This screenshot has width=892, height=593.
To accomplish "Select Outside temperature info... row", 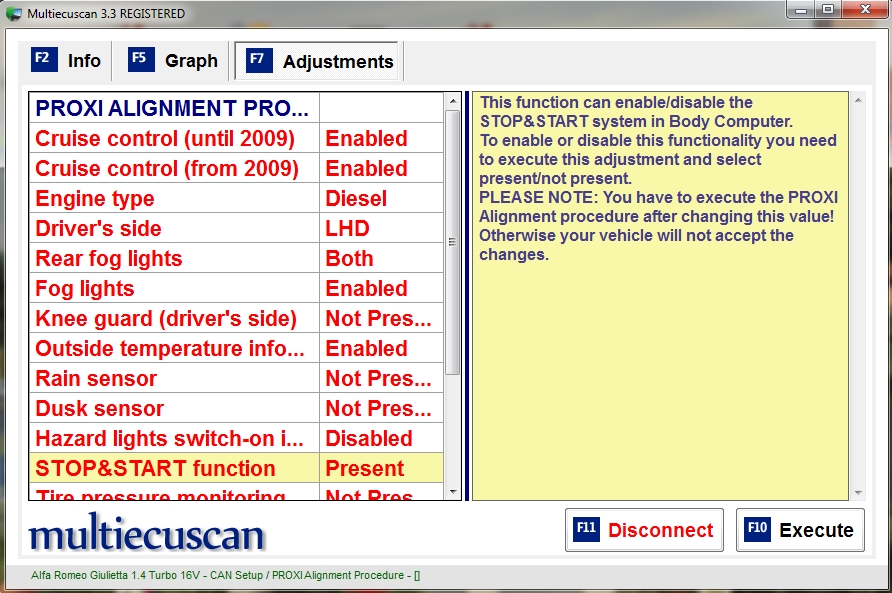I will point(236,348).
